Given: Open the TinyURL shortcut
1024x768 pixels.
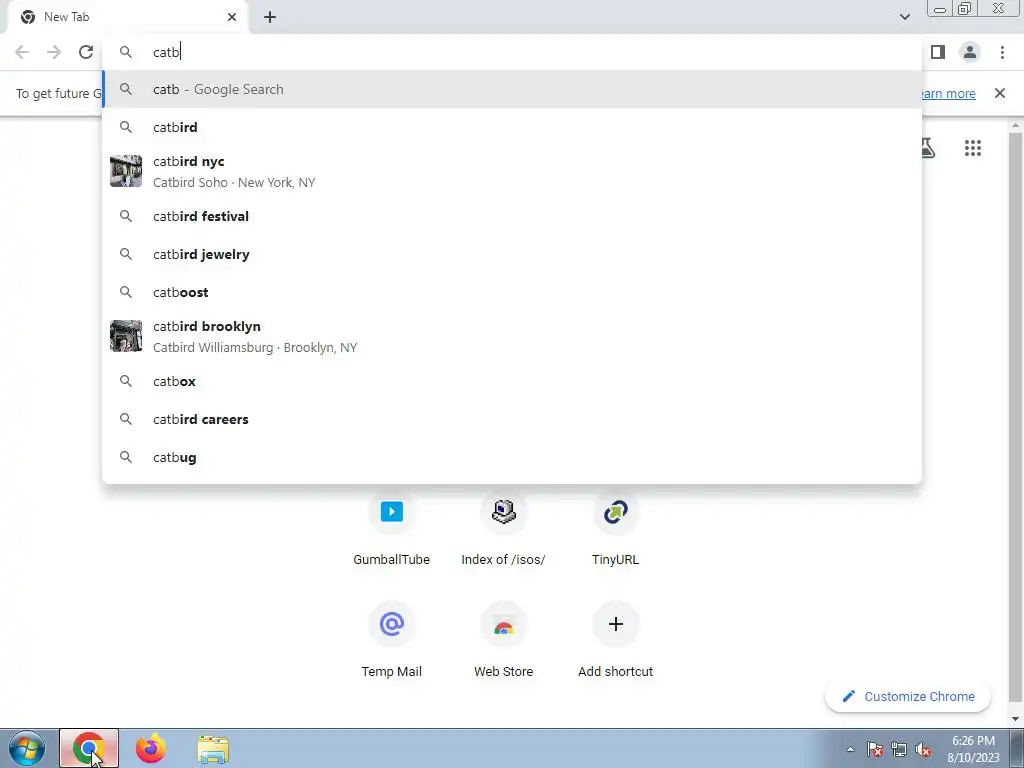Looking at the screenshot, I should 615,529.
